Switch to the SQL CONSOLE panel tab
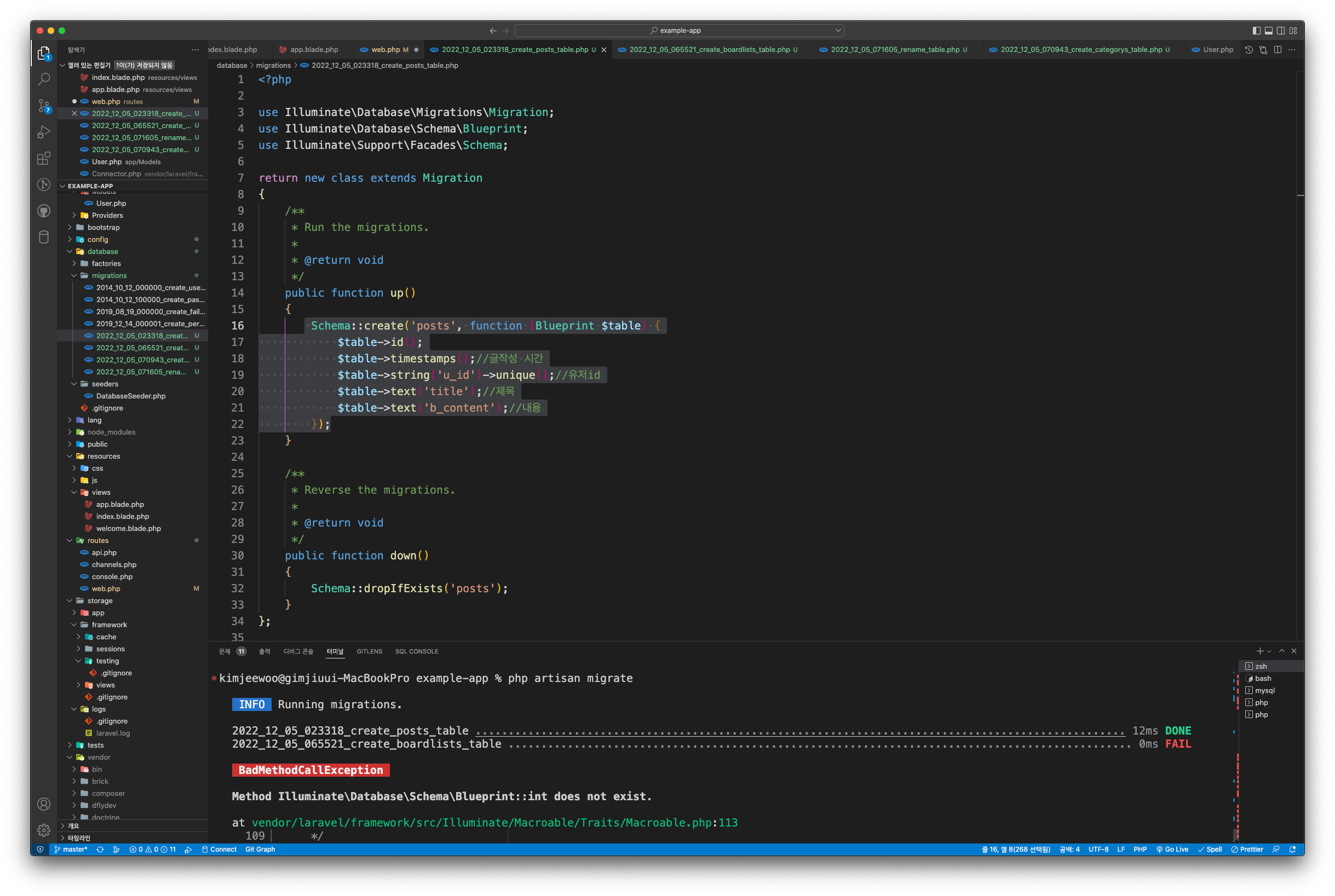 point(416,651)
